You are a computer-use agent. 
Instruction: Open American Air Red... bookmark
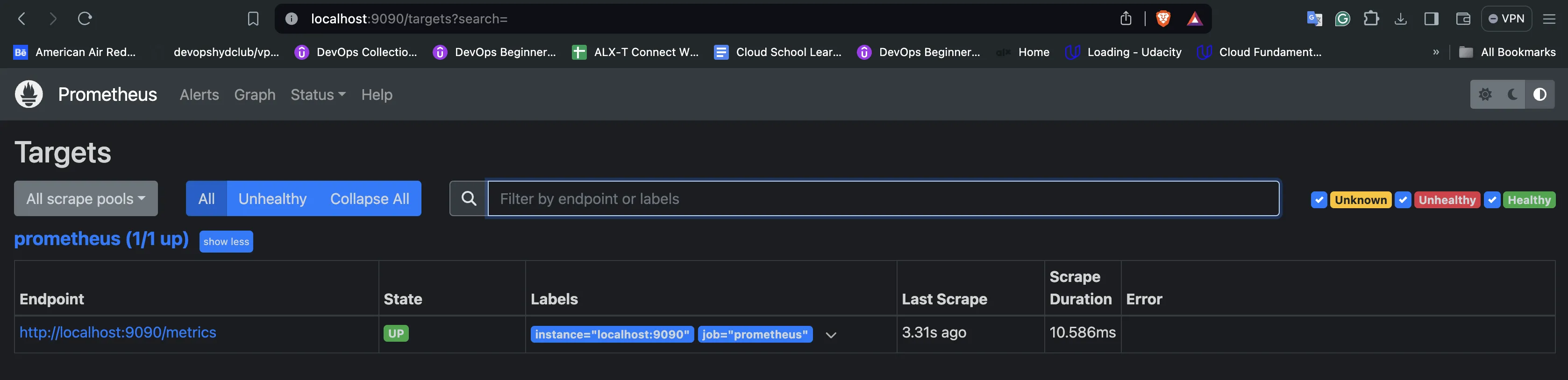point(75,52)
